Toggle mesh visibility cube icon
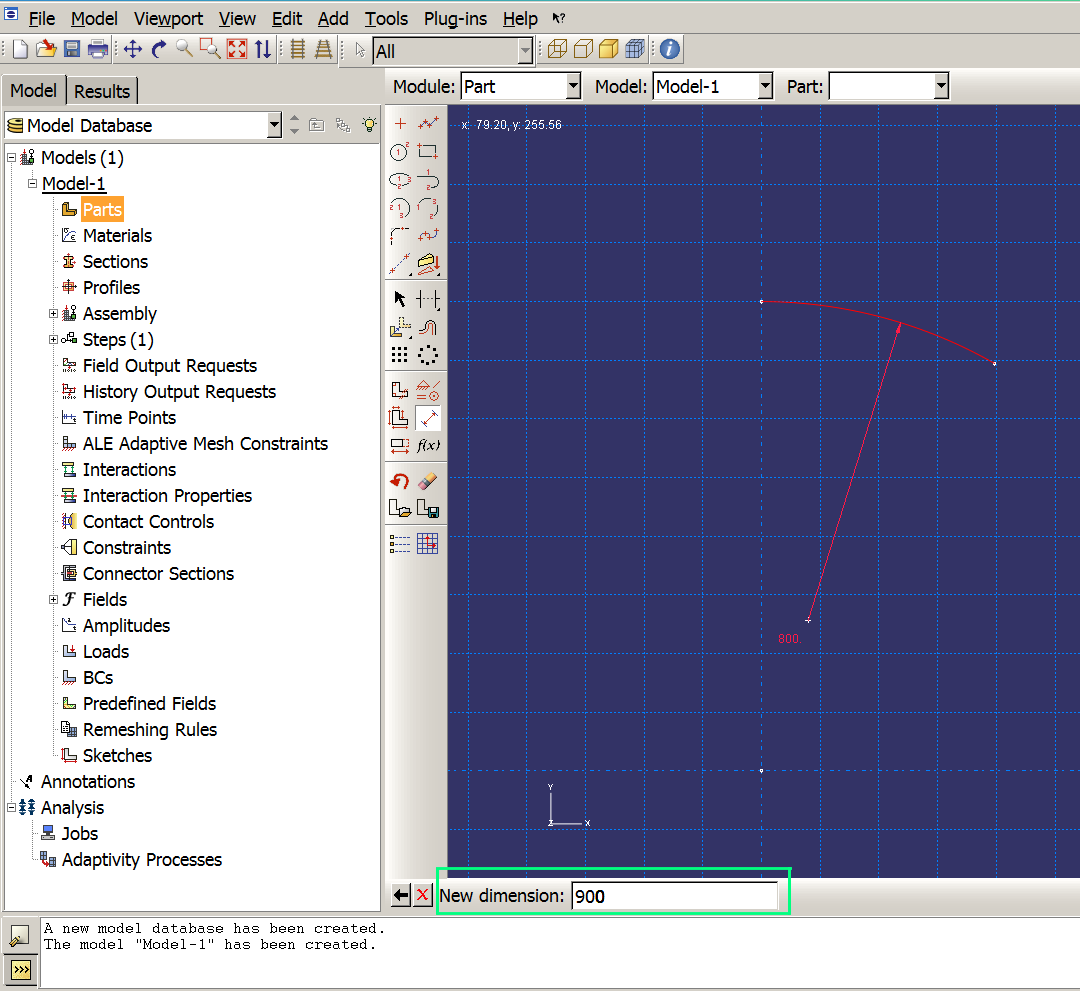This screenshot has height=991, width=1080. pos(635,49)
